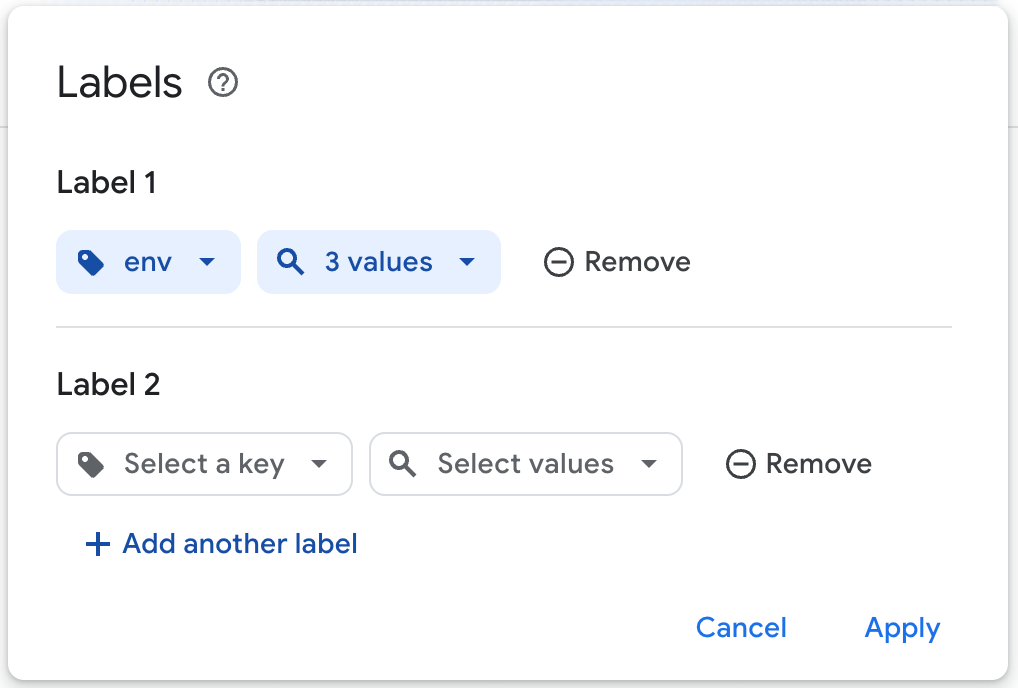Remove Label 1
Viewport: 1018px width, 688px height.
[x=615, y=262]
